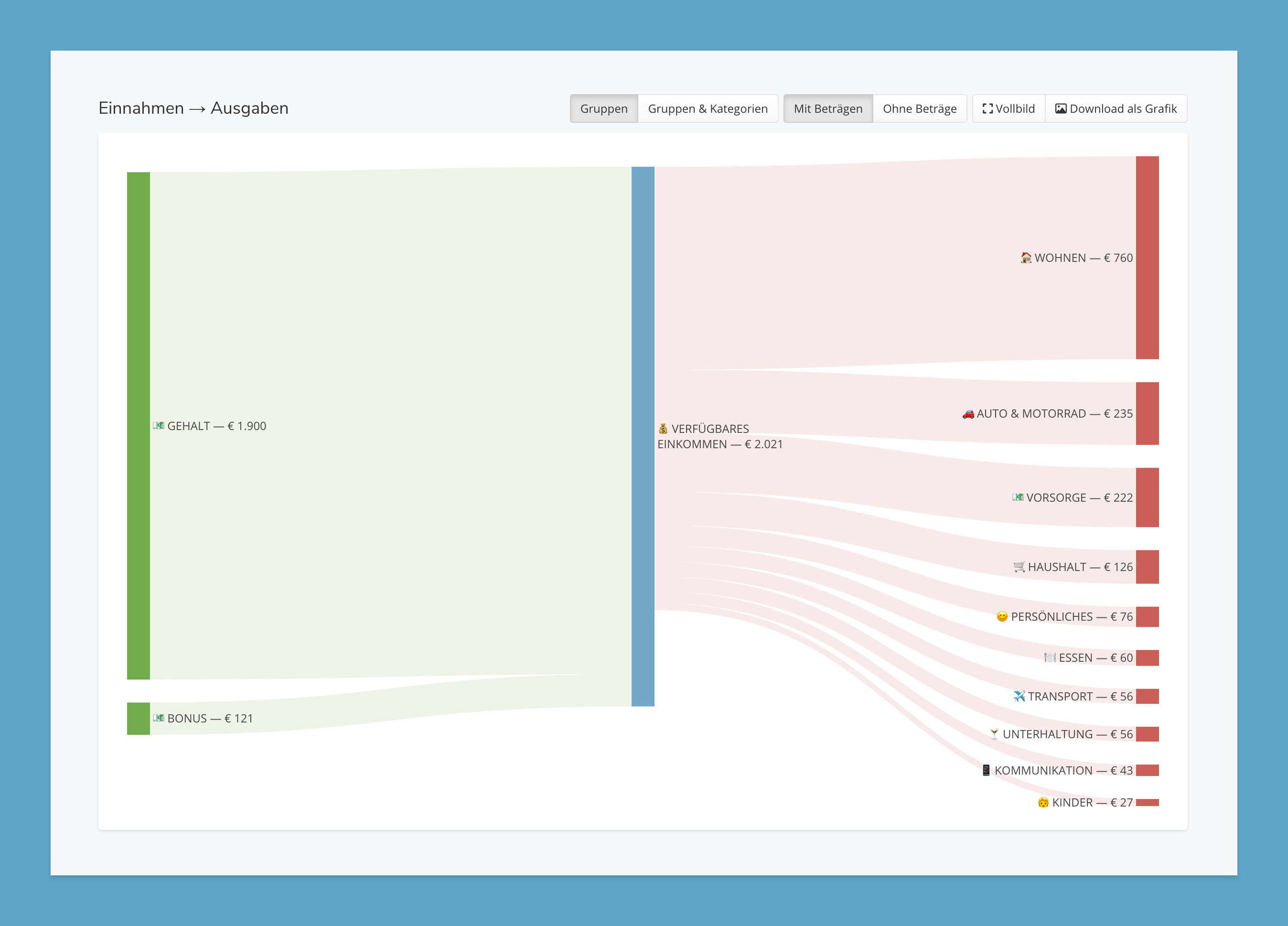Click the smiley icon next to PERSÖNLICHES
The width and height of the screenshot is (1288, 926).
(x=1002, y=617)
